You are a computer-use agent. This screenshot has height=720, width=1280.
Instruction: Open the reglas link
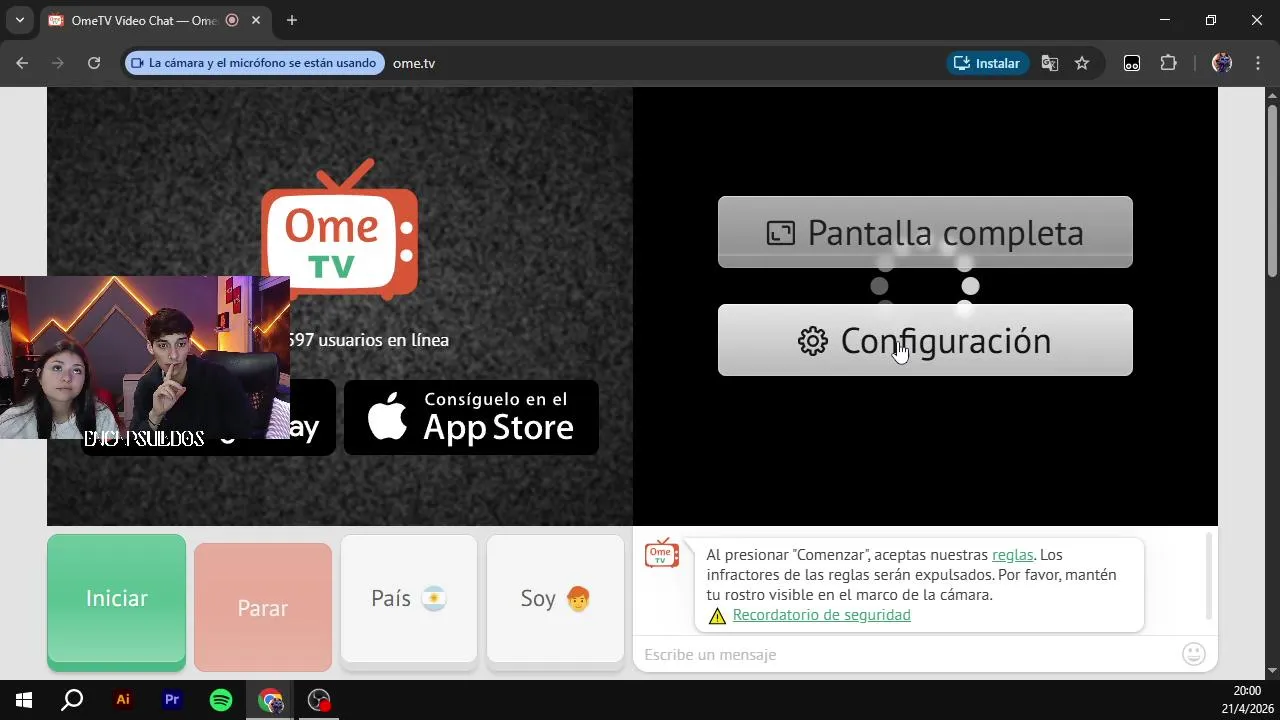click(1012, 554)
